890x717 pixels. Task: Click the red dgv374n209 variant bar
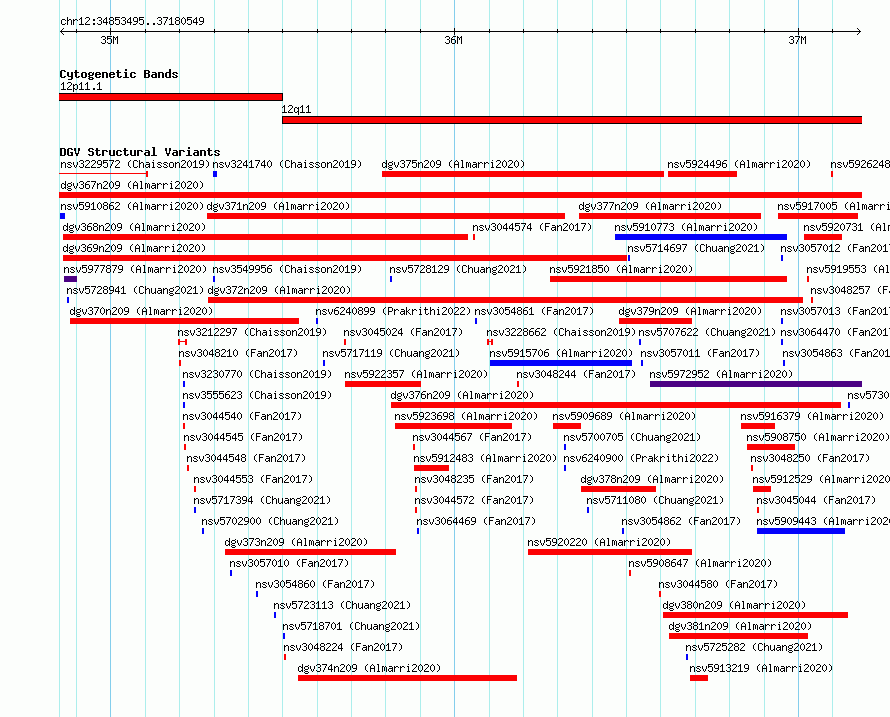pos(408,678)
